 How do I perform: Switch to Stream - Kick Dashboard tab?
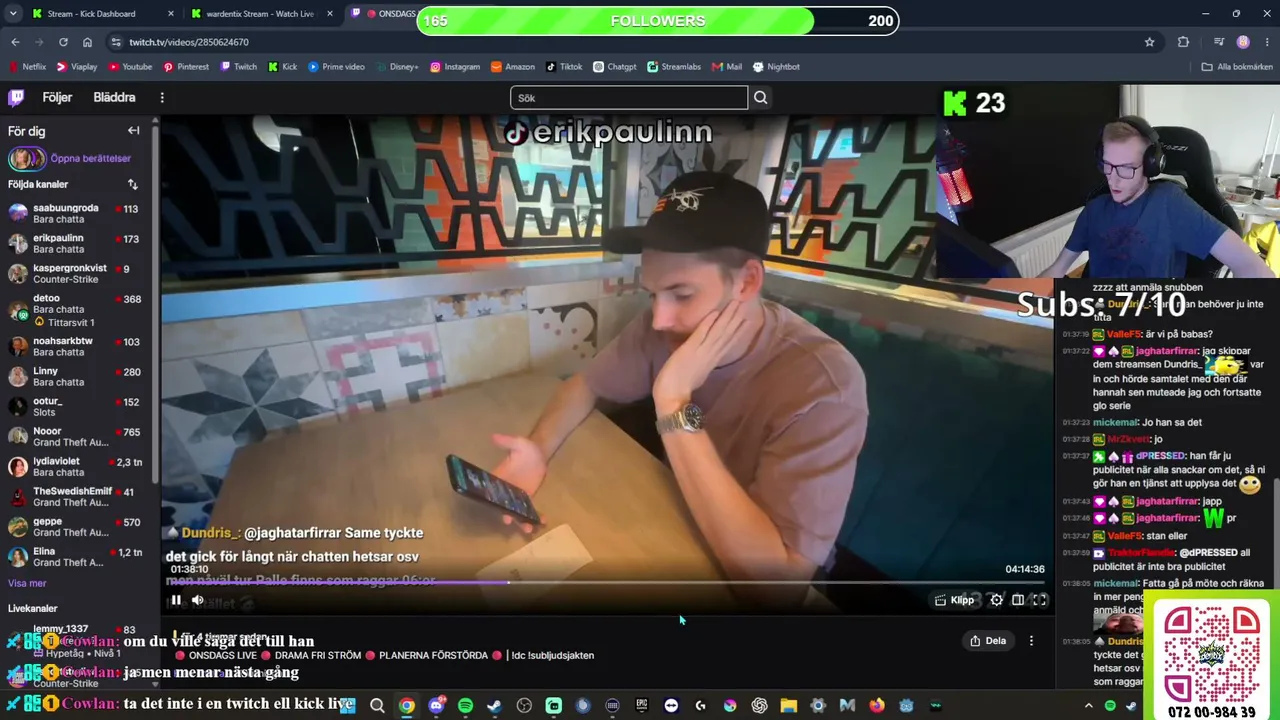(92, 14)
